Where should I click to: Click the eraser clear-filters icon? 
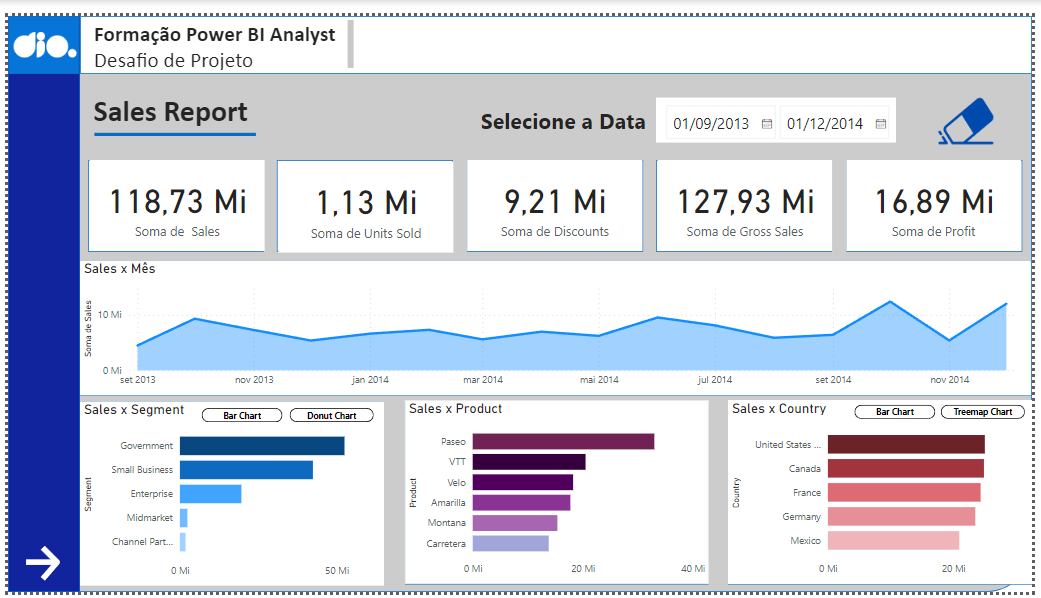[966, 121]
